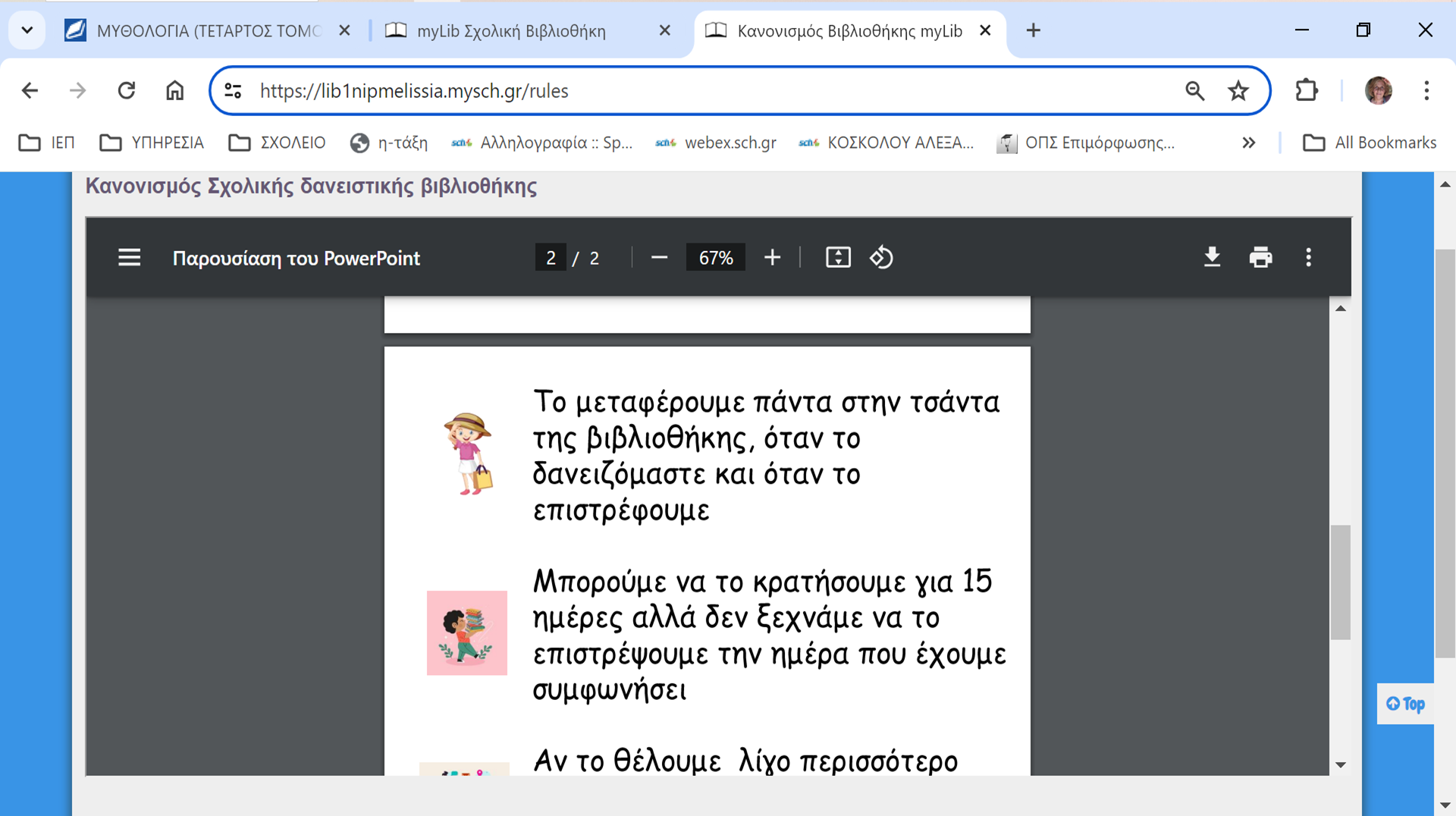This screenshot has width=1456, height=816.
Task: Rotate the PDF counterclockwise
Action: click(x=881, y=258)
